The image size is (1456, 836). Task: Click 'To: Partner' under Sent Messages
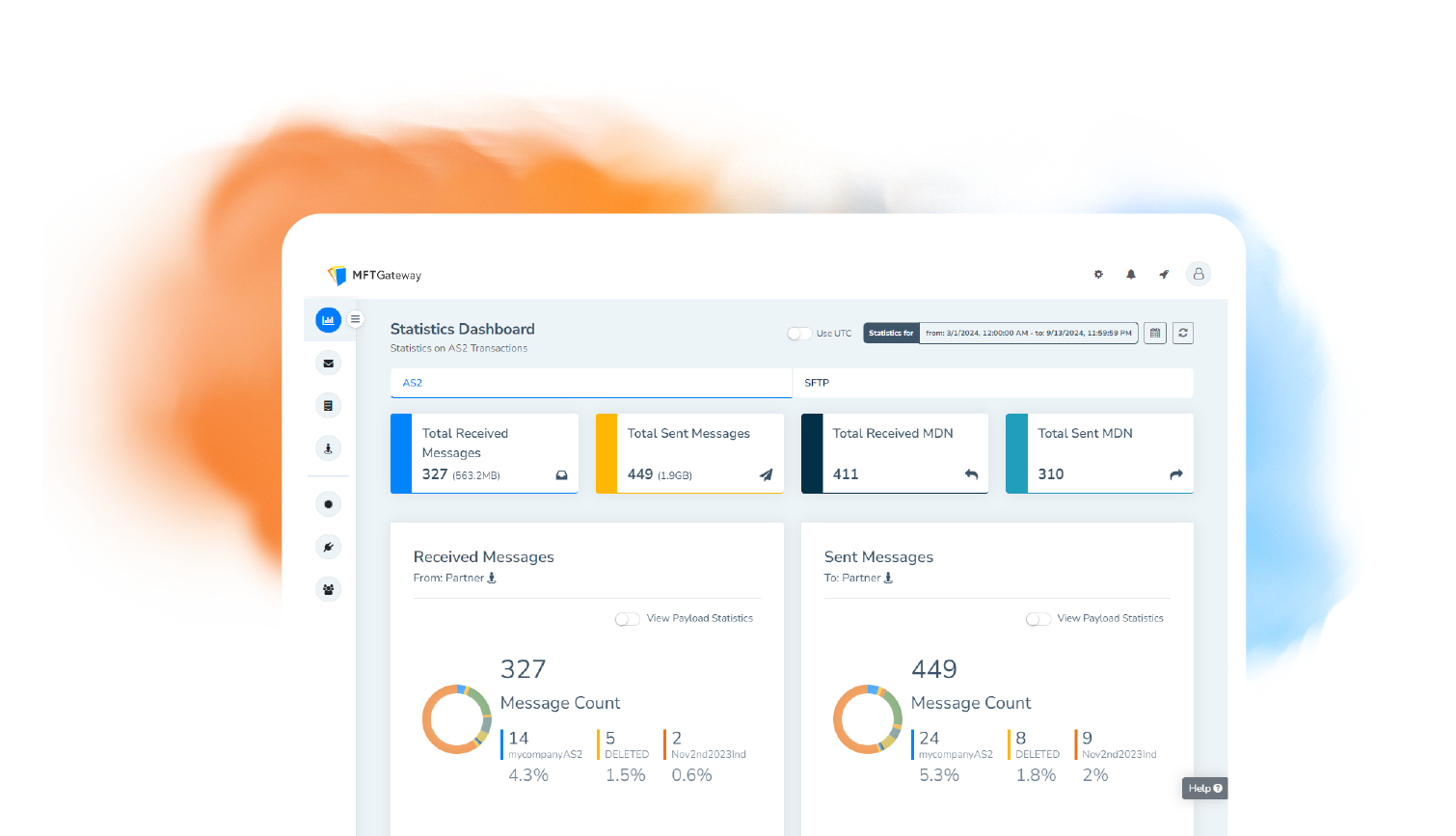tap(852, 578)
